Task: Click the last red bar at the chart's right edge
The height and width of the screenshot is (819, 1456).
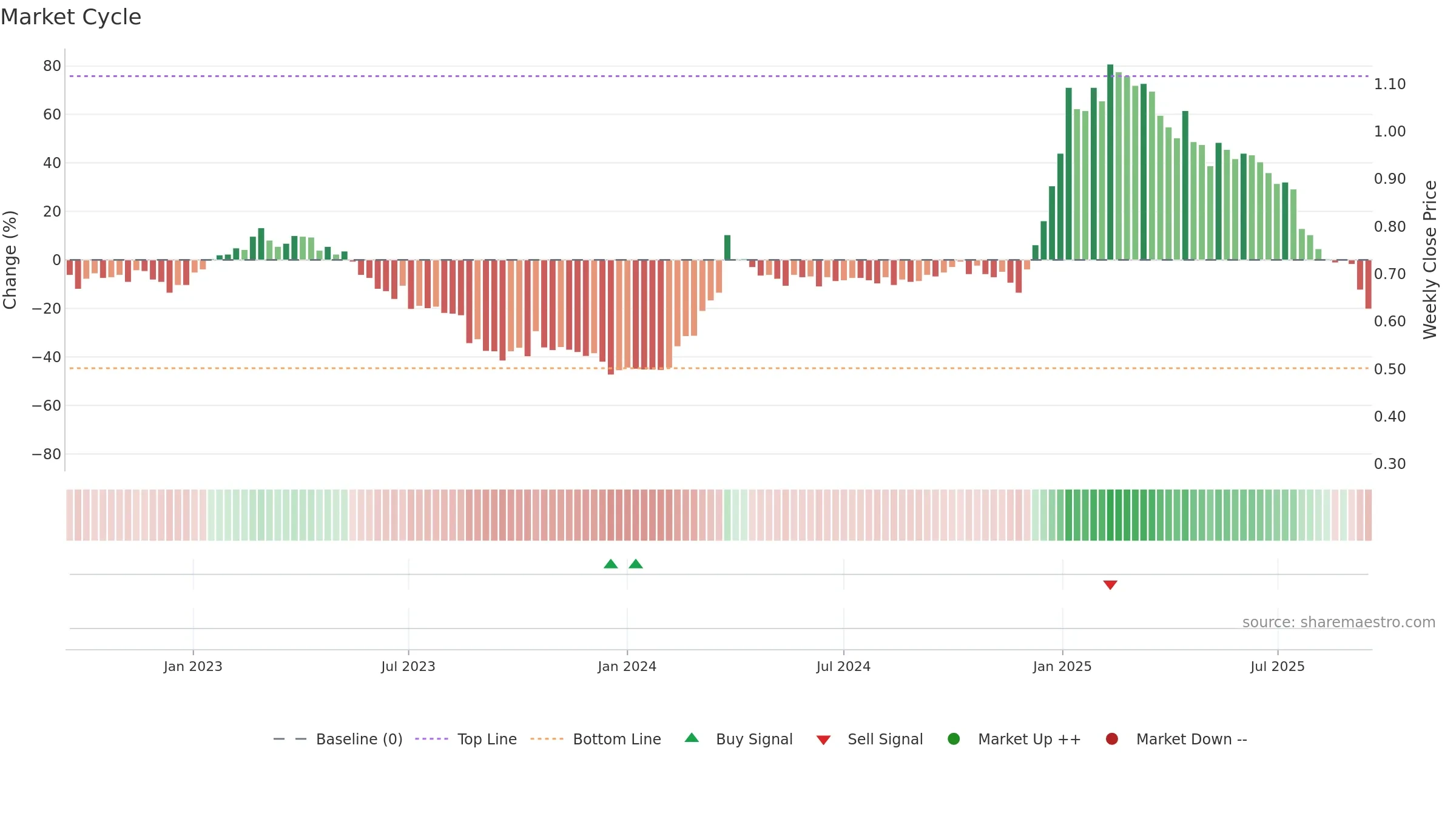Action: pos(1369,284)
